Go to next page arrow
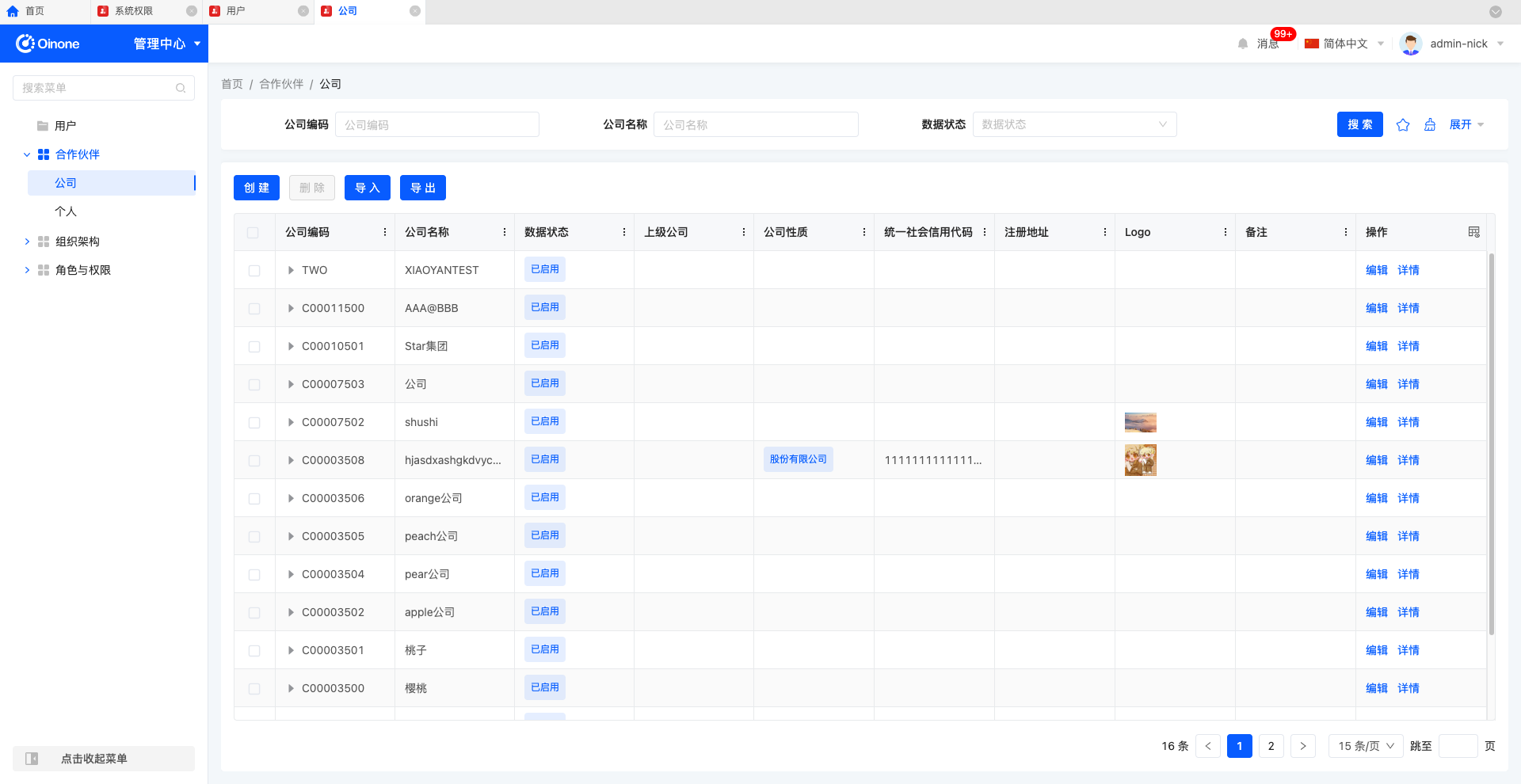 pos(1303,746)
